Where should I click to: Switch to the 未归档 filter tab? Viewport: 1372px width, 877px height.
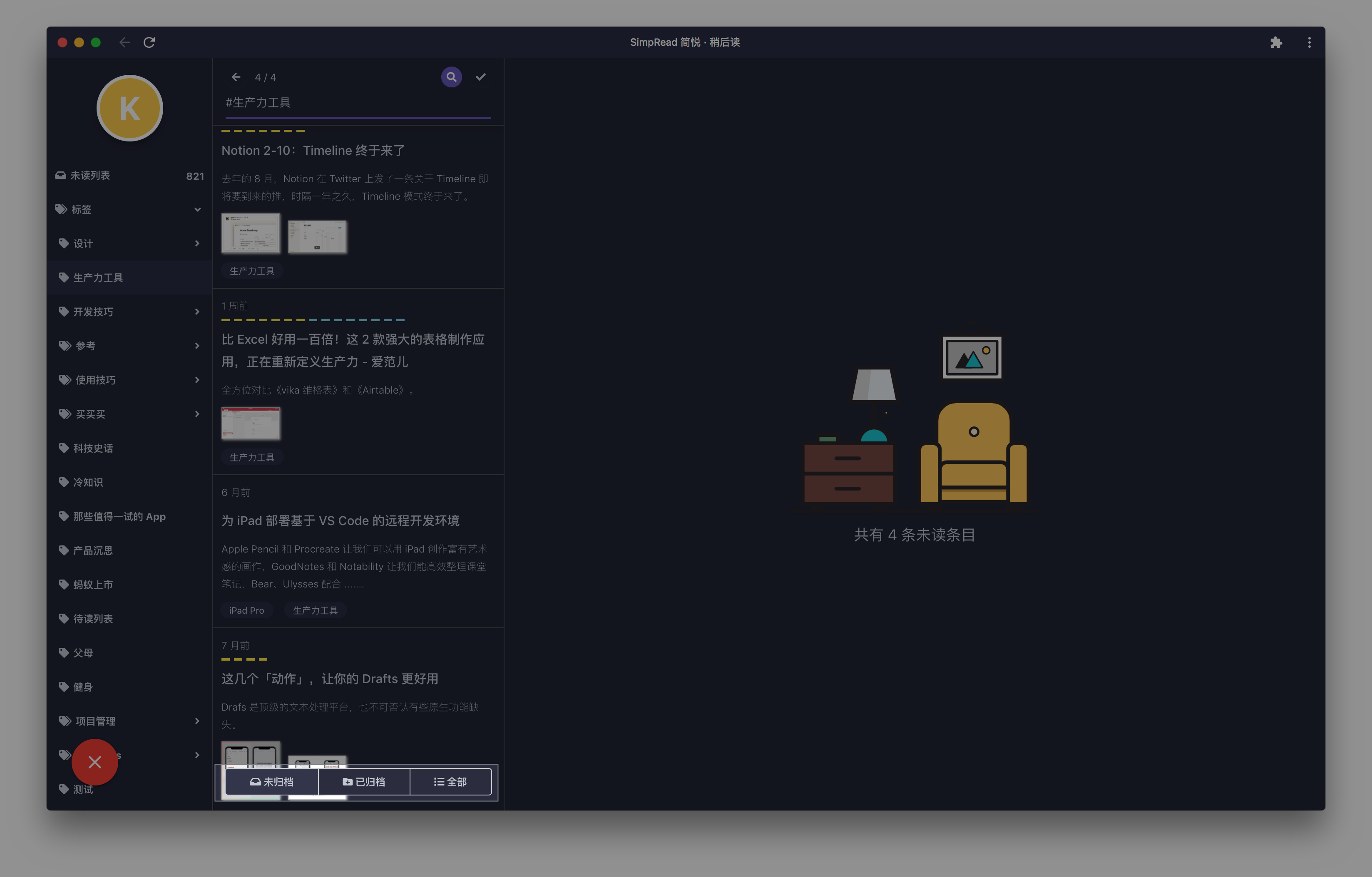click(272, 782)
